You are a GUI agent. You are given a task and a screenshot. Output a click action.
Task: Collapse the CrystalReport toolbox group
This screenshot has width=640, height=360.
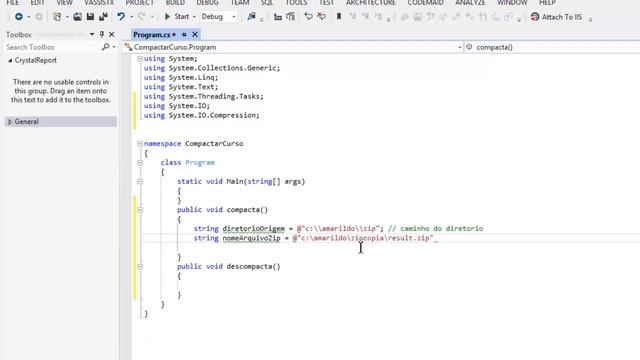pos(10,60)
